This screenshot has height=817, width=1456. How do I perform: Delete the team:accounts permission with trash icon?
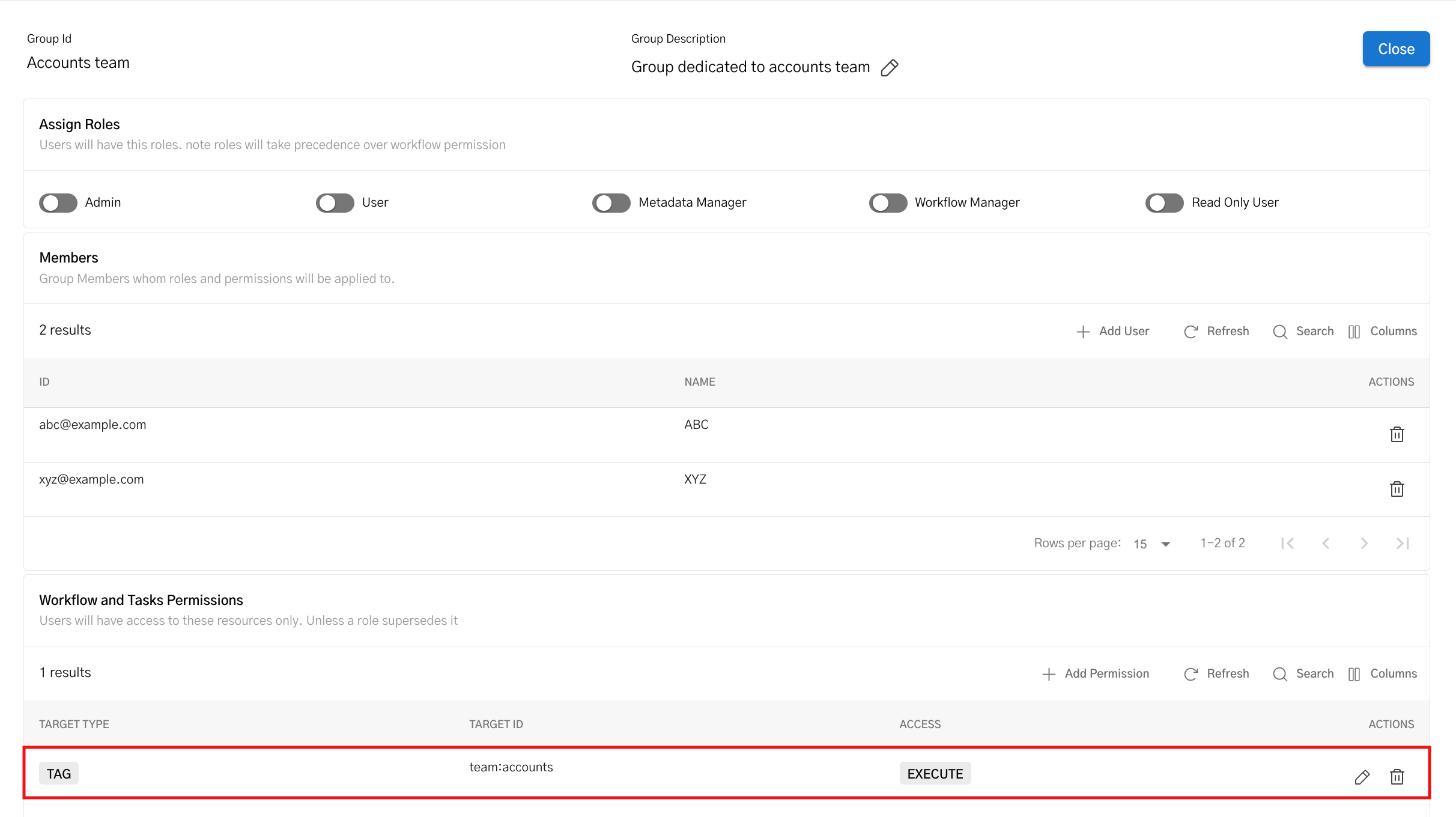tap(1397, 777)
